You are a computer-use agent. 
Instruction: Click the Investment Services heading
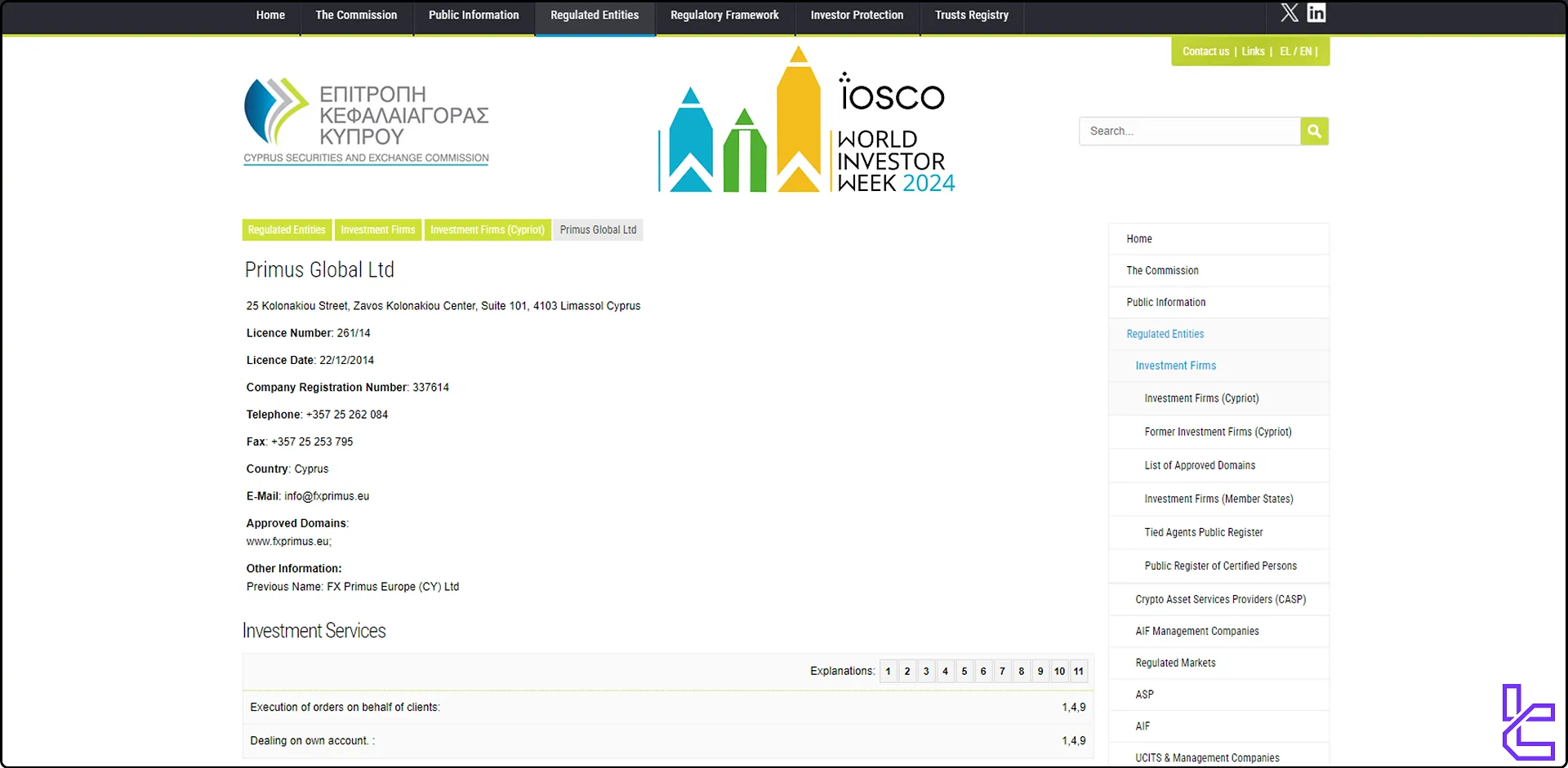[x=314, y=631]
